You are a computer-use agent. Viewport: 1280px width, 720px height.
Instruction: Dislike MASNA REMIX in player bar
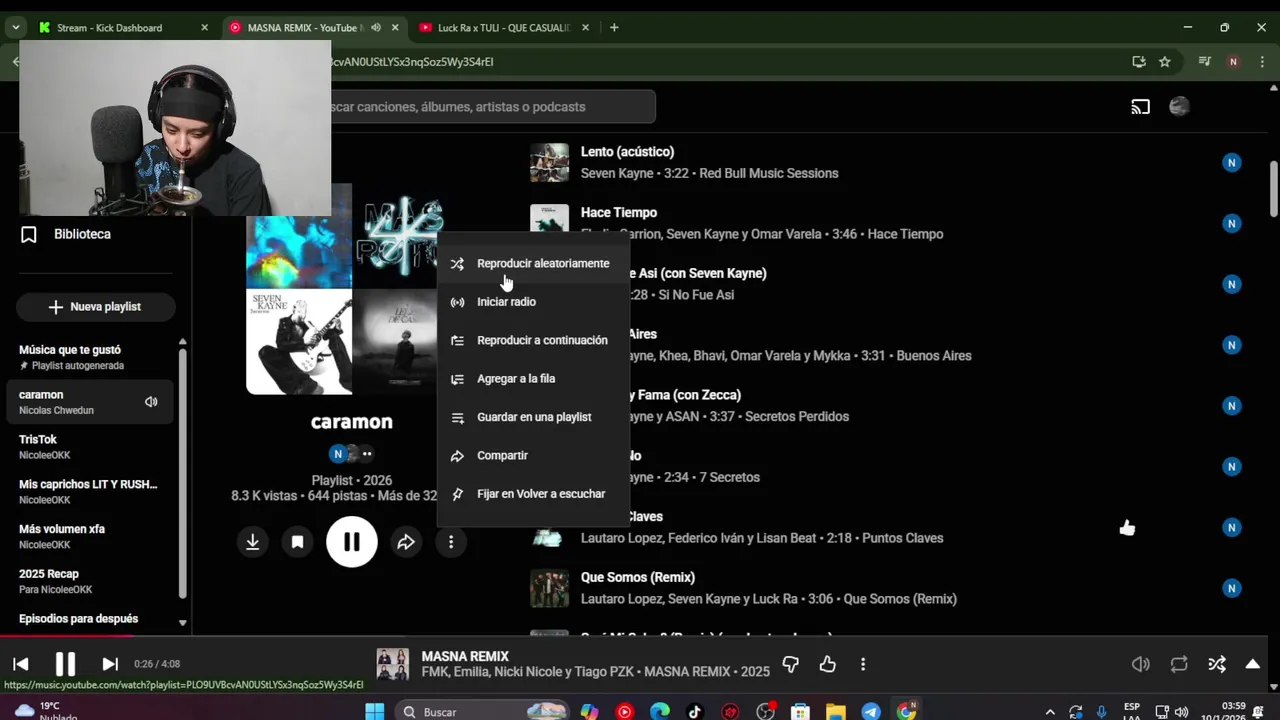790,664
